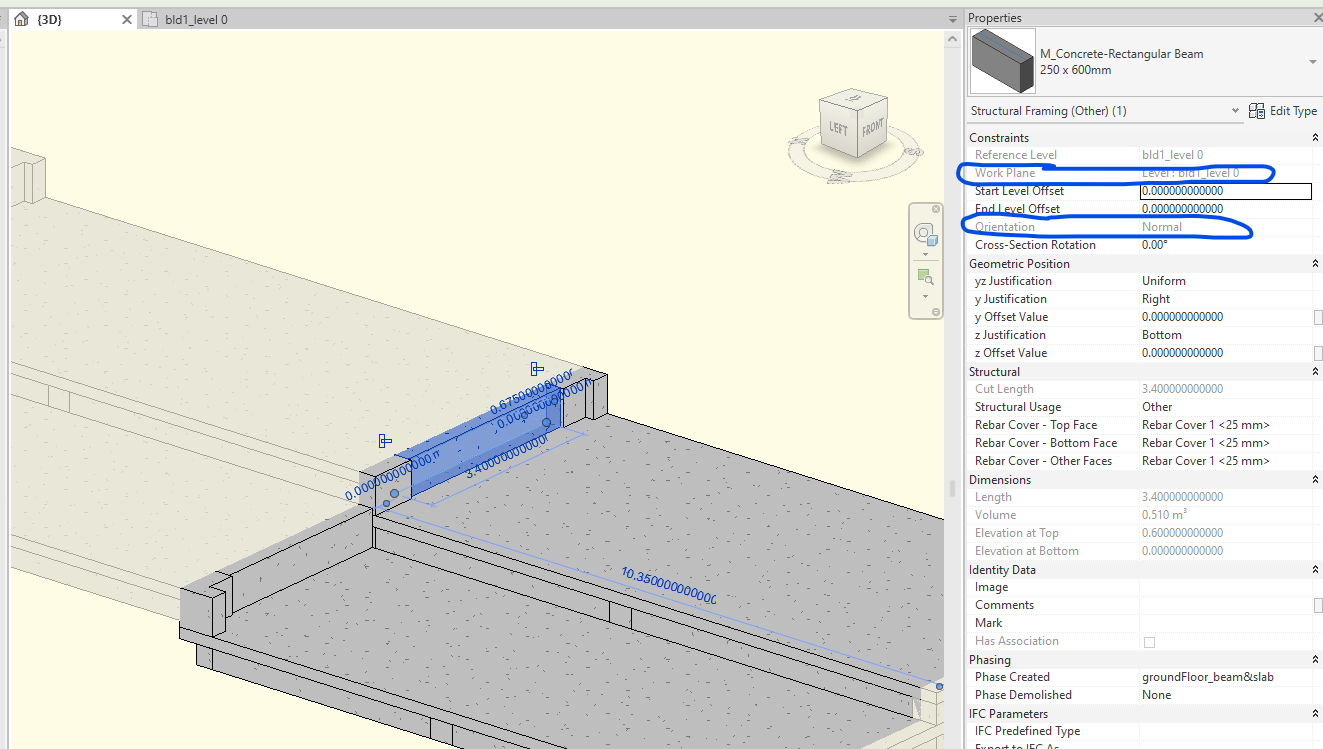This screenshot has height=749, width=1323.
Task: Click the beam type thumbnail preview
Action: click(1003, 61)
